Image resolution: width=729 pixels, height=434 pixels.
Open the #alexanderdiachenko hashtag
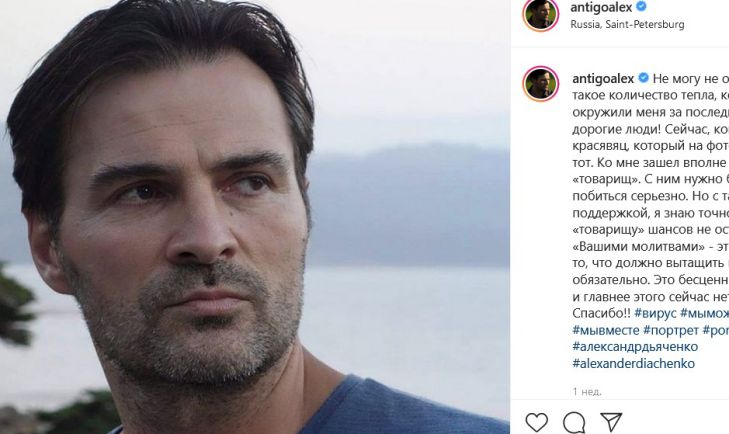(x=633, y=363)
